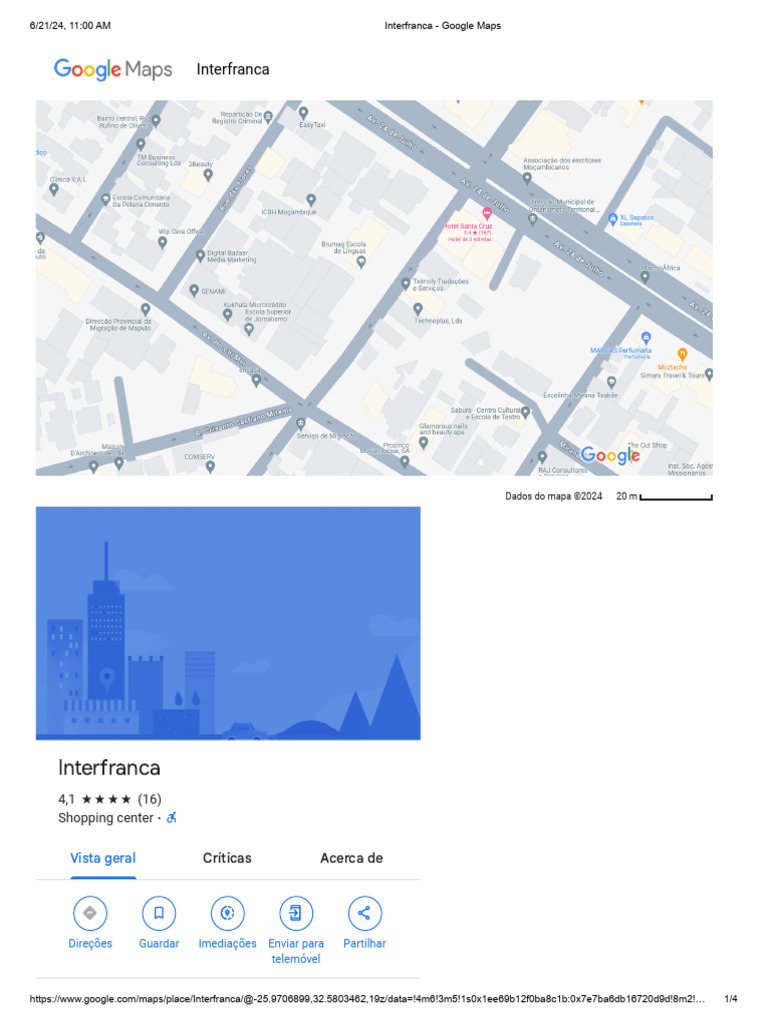Select the Clinica V.A.L map pin
This screenshot has width=768, height=1024.
54,189
